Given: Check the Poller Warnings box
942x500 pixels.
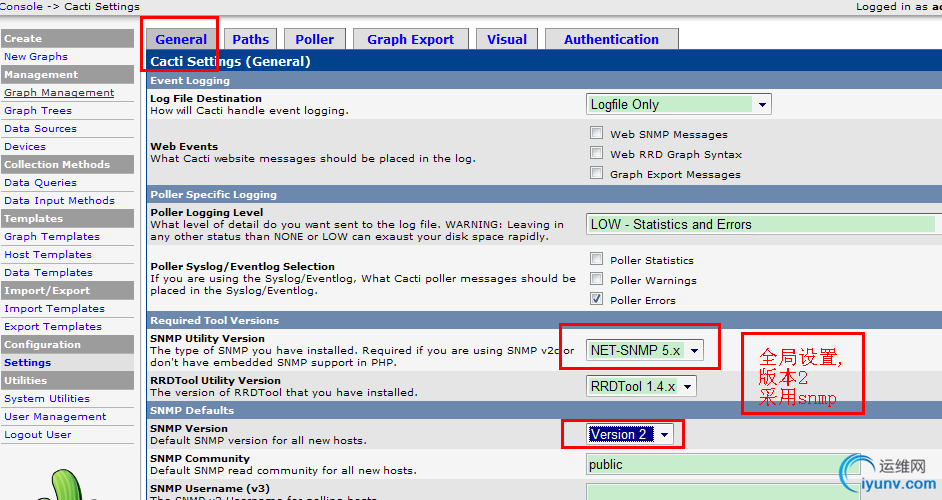Looking at the screenshot, I should 596,279.
